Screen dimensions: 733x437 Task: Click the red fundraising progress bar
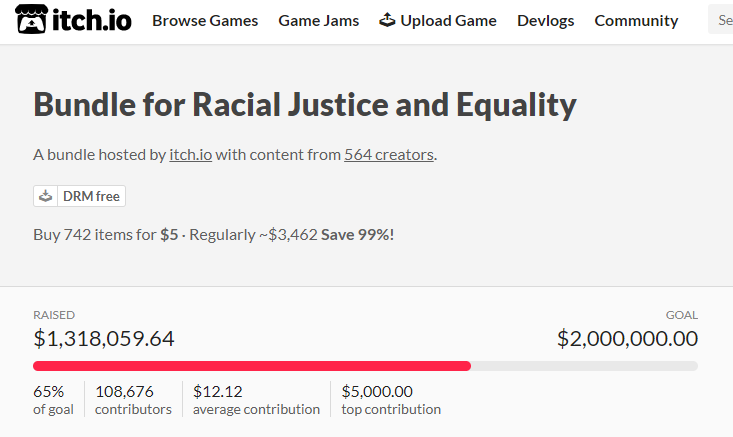pos(252,366)
